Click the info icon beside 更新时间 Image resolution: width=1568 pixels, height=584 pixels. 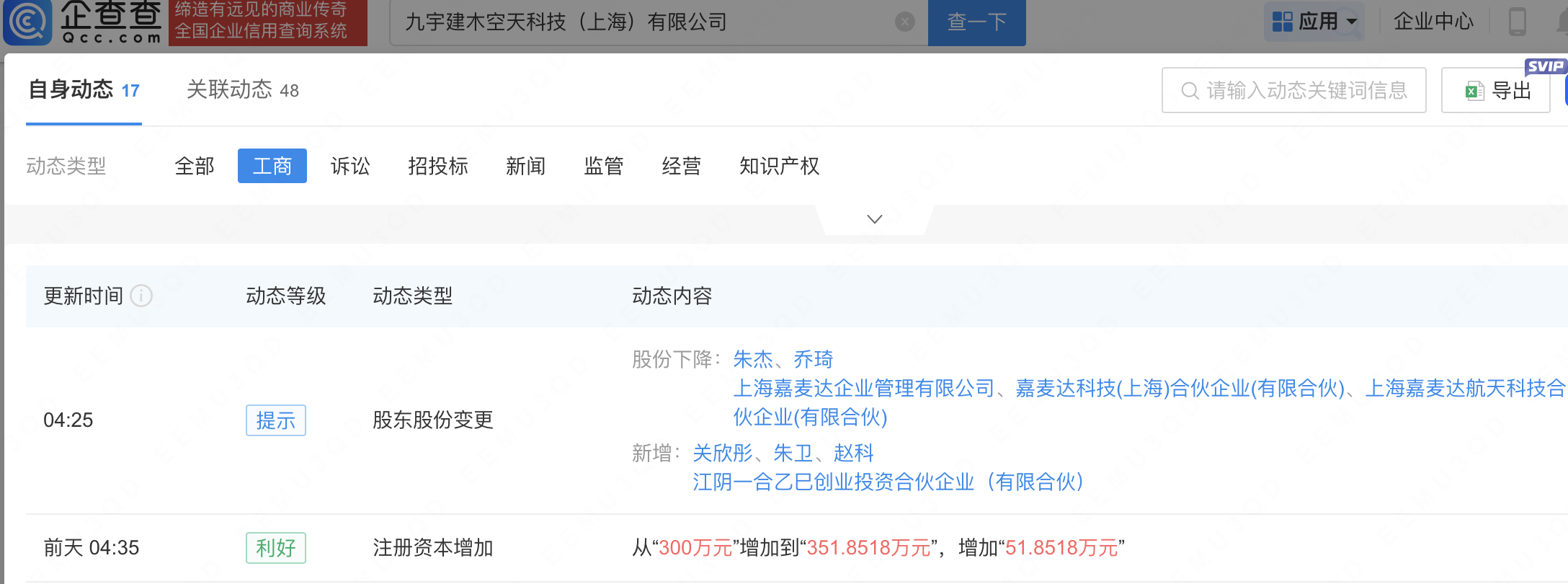pos(141,296)
